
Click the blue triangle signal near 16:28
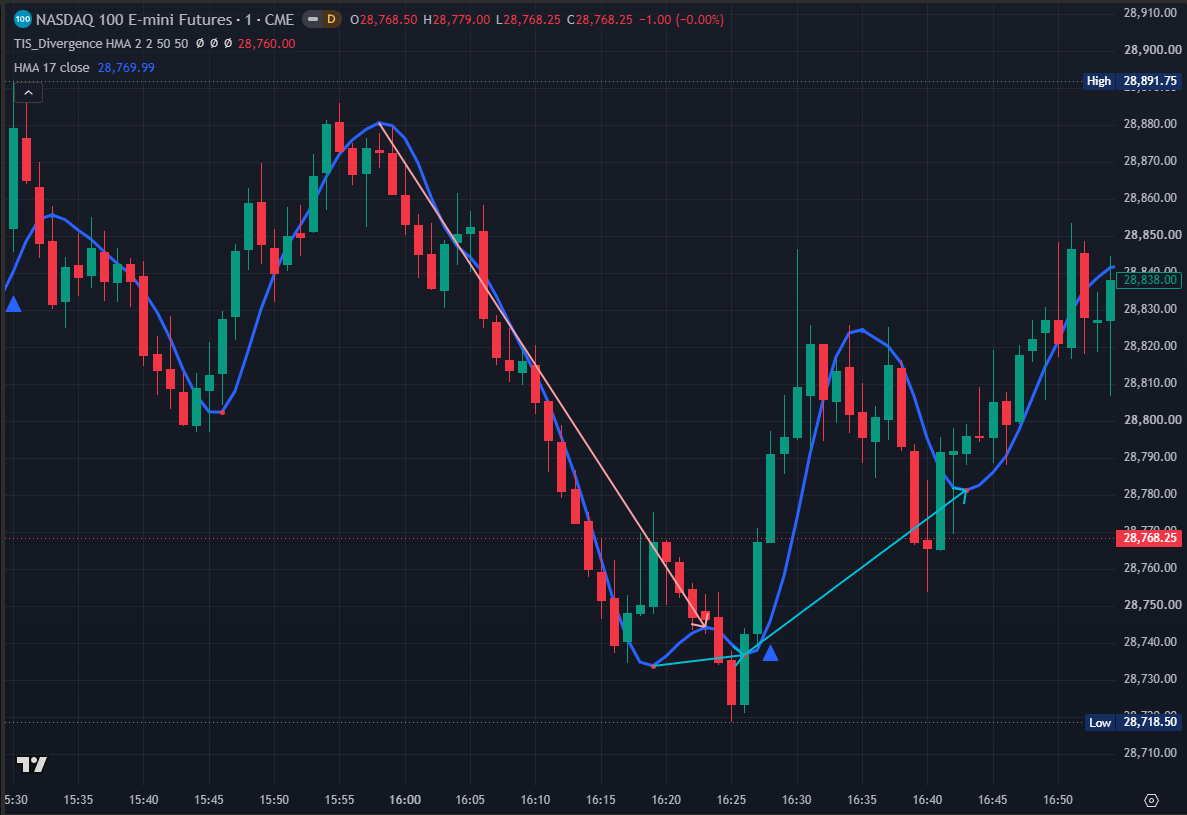point(770,653)
